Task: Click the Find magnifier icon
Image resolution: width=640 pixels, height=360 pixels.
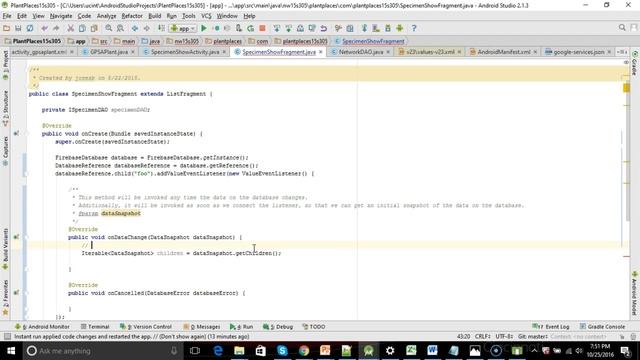Action: [109, 28]
